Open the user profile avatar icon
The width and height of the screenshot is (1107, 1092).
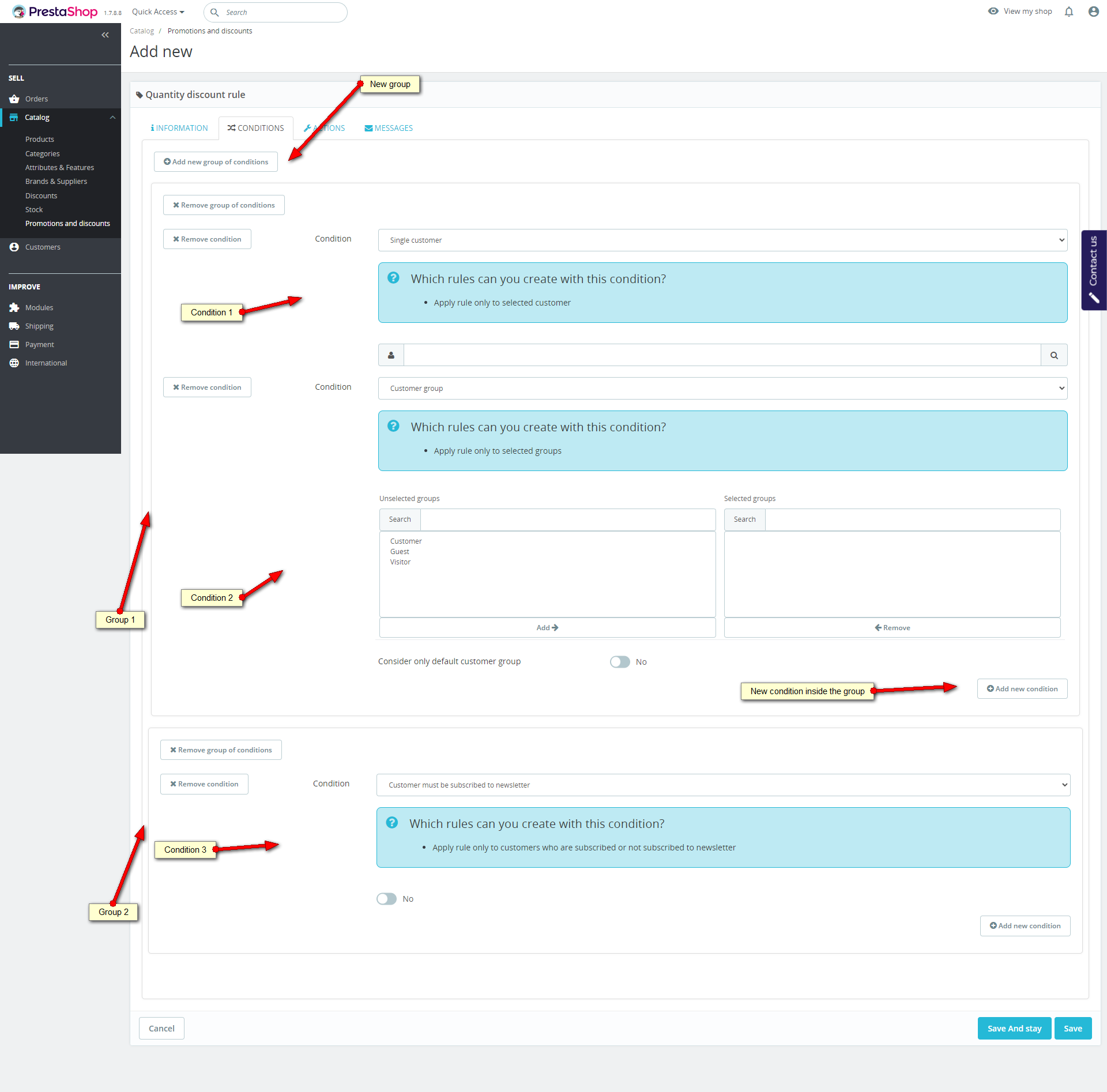click(1093, 12)
